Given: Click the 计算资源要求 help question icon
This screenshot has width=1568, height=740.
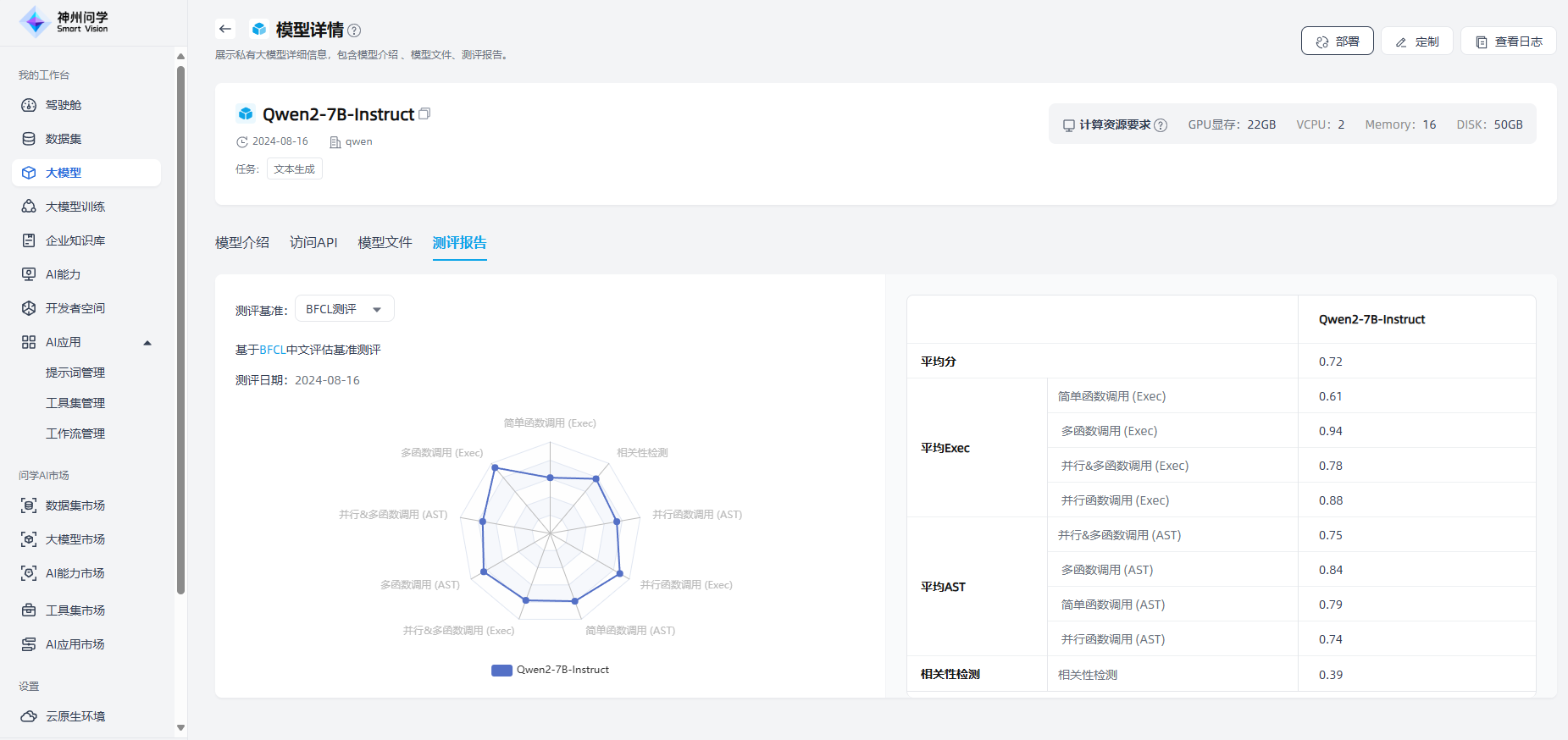Looking at the screenshot, I should click(1161, 125).
